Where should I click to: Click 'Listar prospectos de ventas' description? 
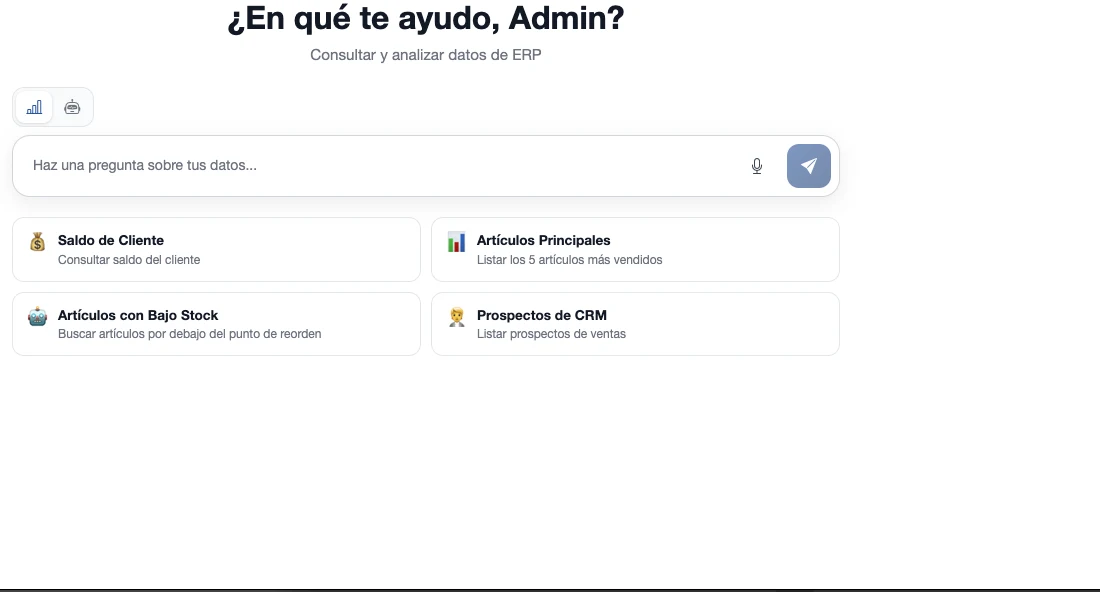pos(551,334)
